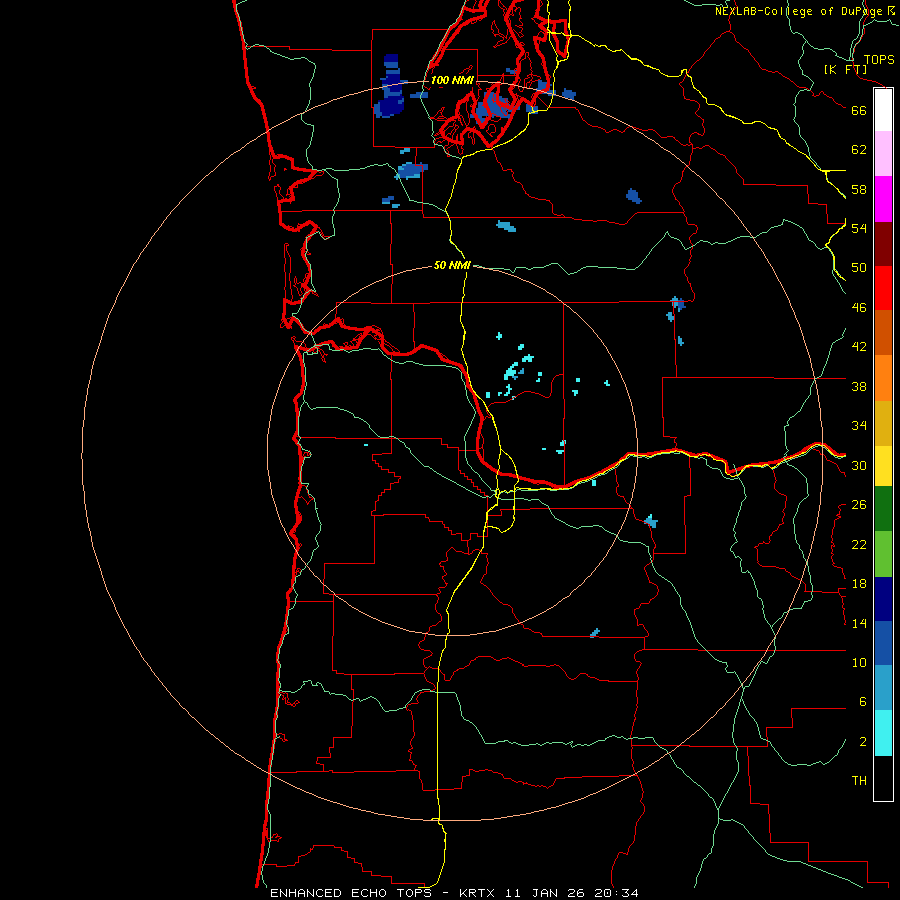
Task: Select the light pink legend color swatch
Action: pyautogui.click(x=883, y=153)
